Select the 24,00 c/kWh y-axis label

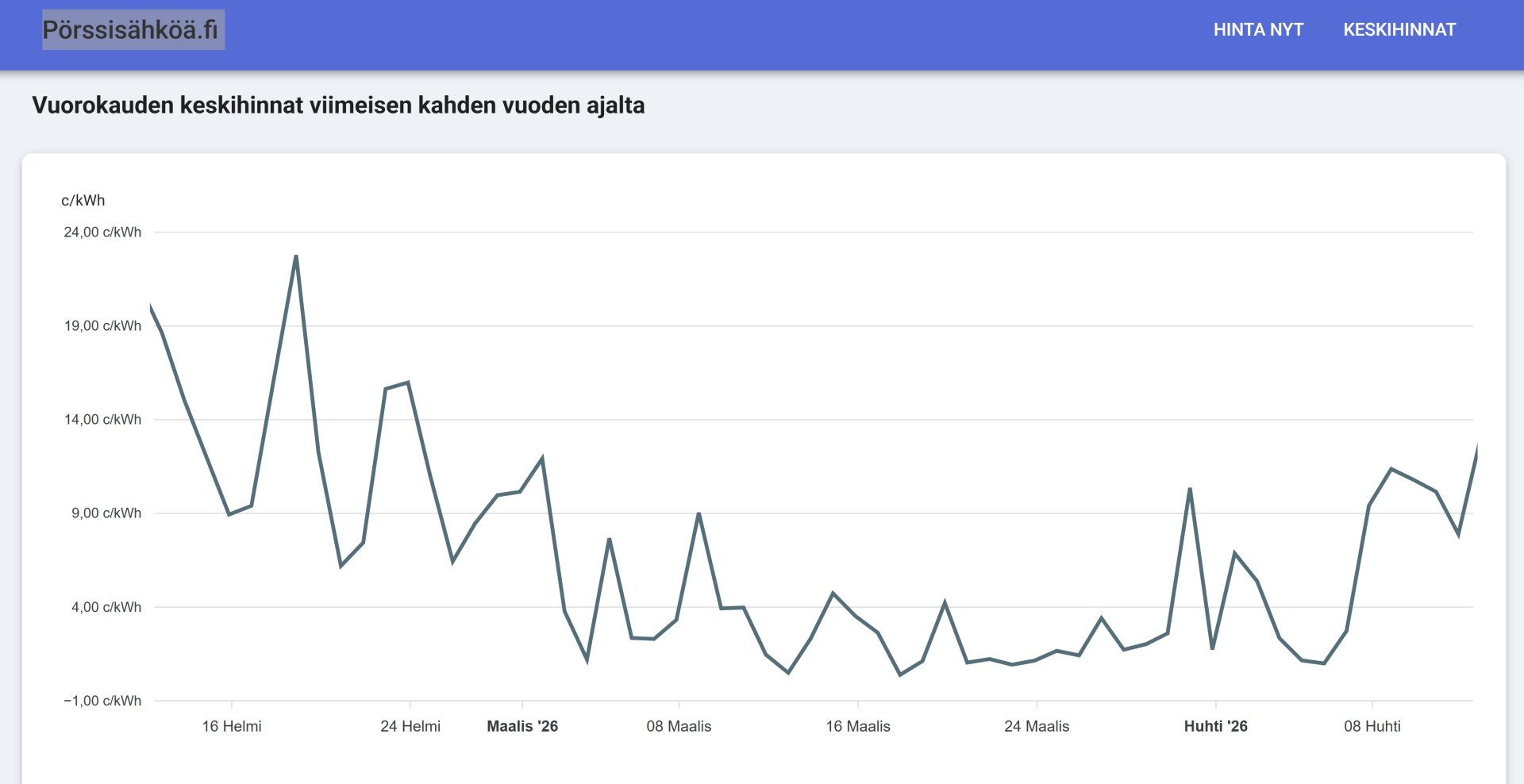click(102, 233)
